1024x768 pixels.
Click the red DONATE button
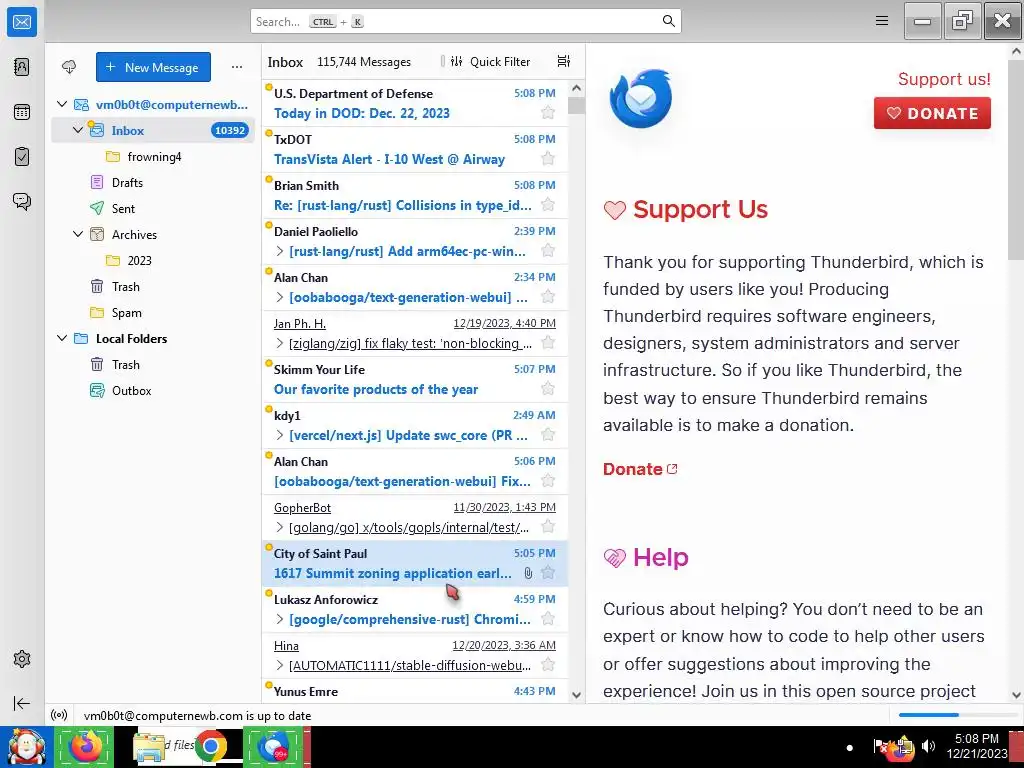[932, 113]
